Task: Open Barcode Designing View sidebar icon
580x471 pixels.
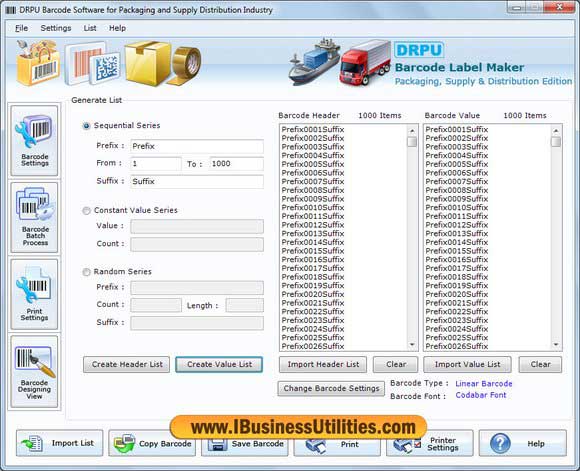Action: (x=34, y=371)
